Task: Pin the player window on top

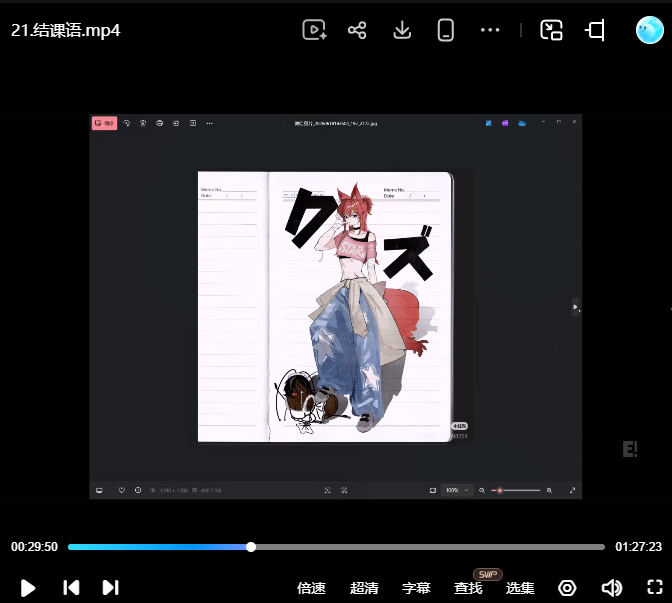Action: [x=595, y=30]
